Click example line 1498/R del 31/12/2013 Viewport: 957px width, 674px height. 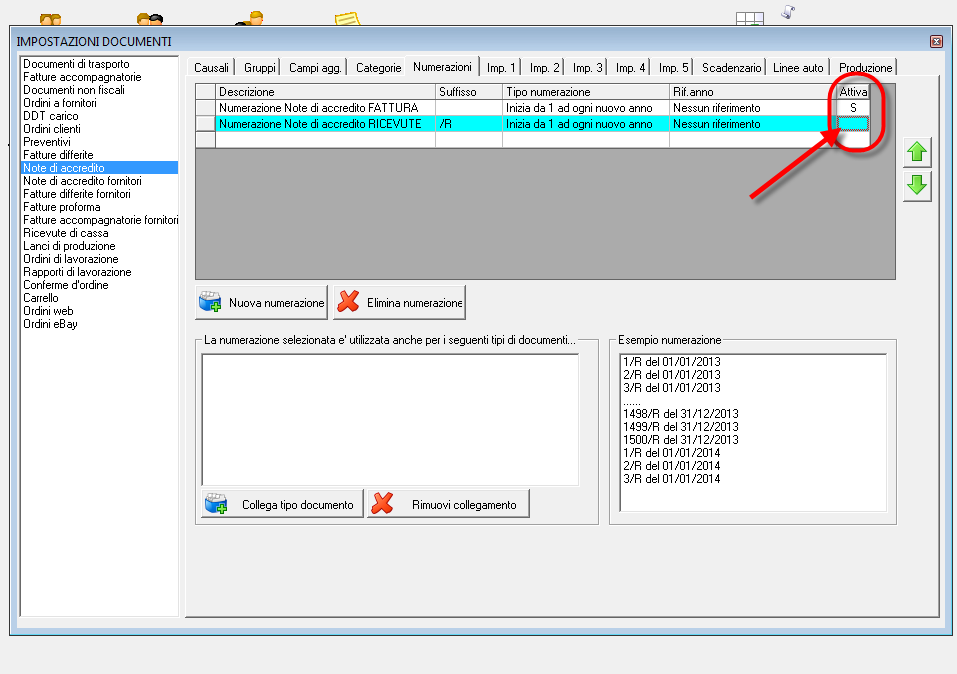[681, 414]
